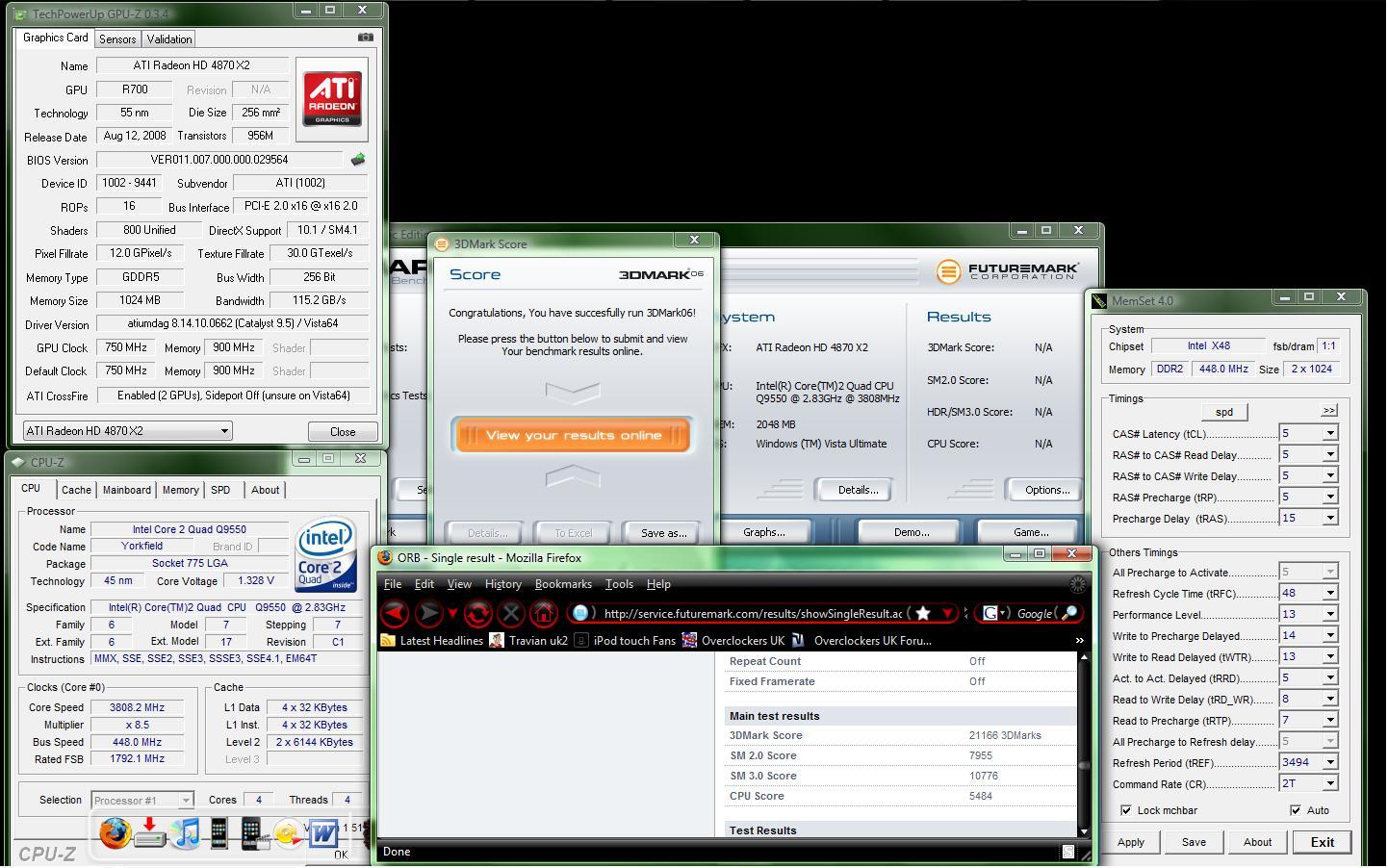Open the Tools menu in Firefox
Image resolution: width=1388 pixels, height=868 pixels.
(619, 584)
